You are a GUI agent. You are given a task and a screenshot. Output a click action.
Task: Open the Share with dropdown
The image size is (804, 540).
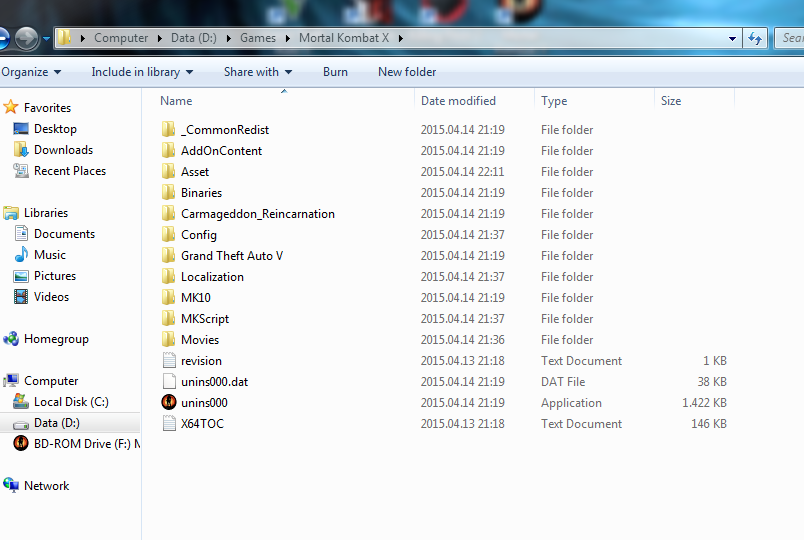258,72
